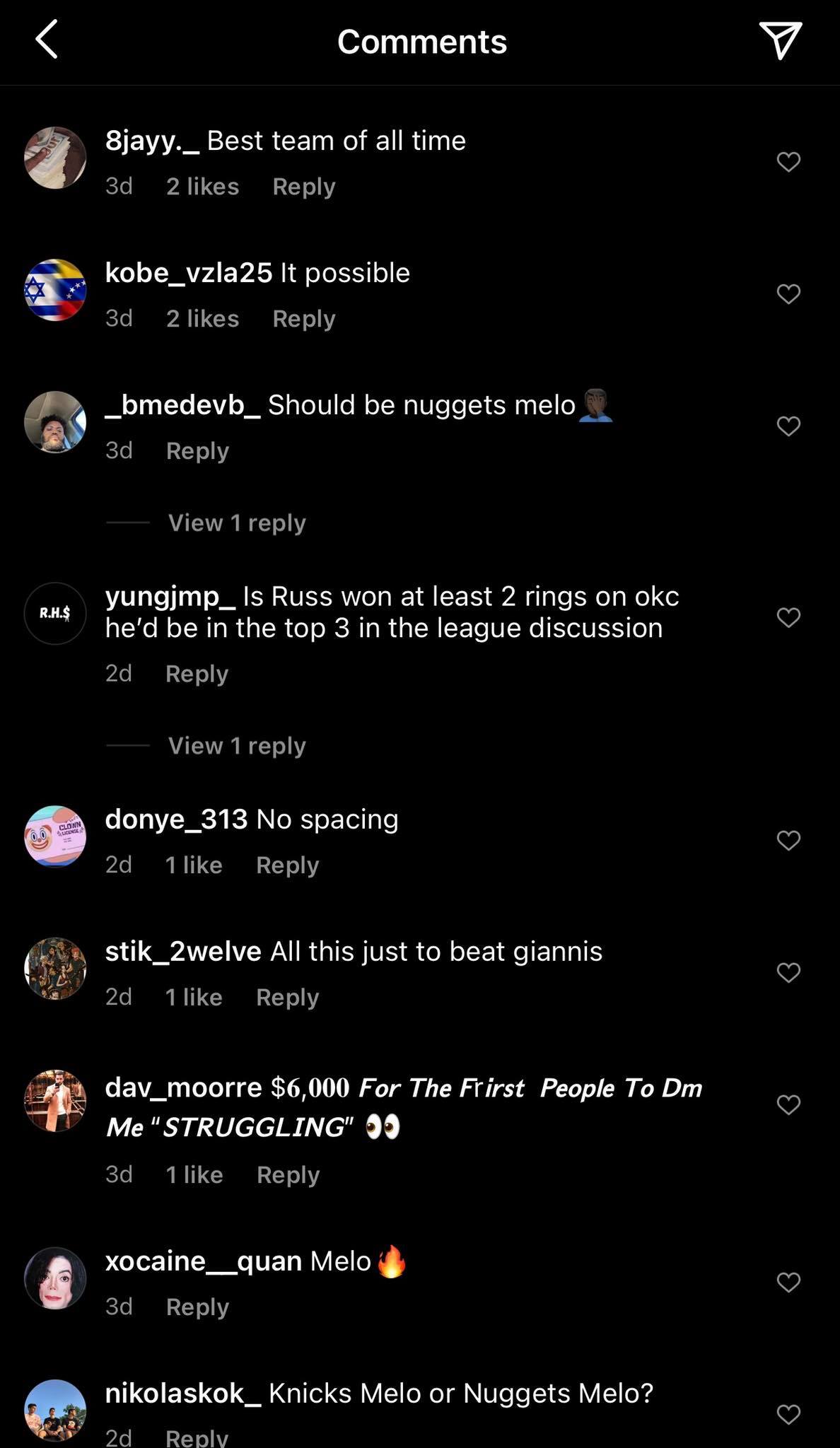Tap heart on donye_313's No spacing comment

(x=788, y=840)
